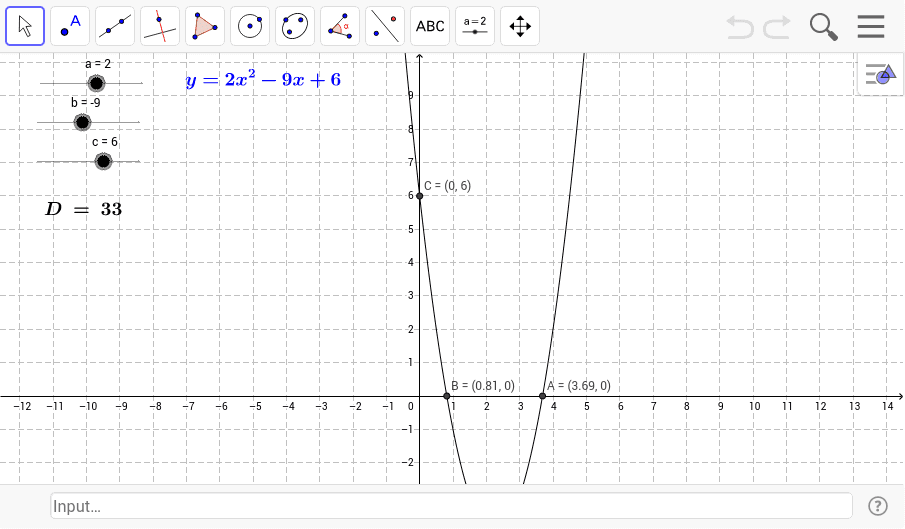Select the Perpendicular Line tool

click(x=160, y=26)
